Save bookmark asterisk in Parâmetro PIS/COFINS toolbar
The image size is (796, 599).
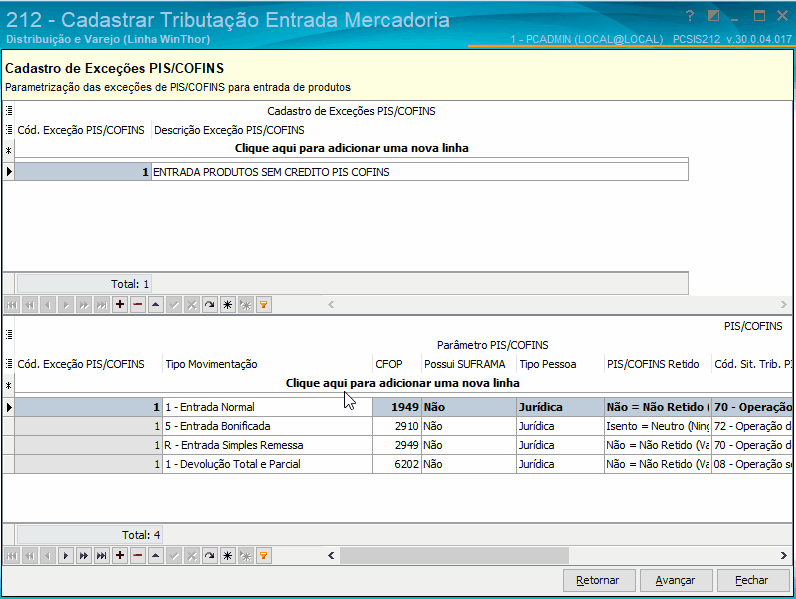point(227,555)
